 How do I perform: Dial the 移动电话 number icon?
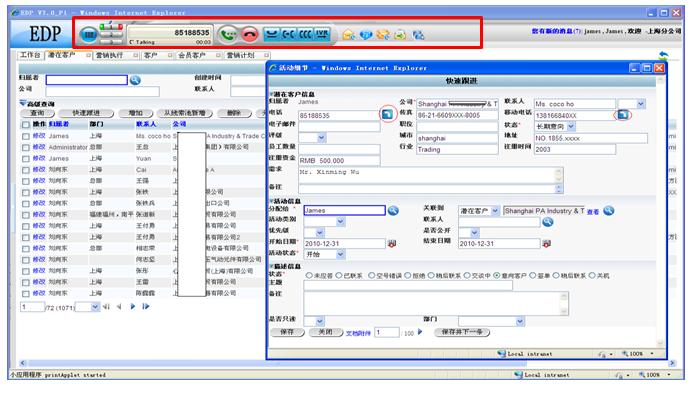[x=623, y=115]
